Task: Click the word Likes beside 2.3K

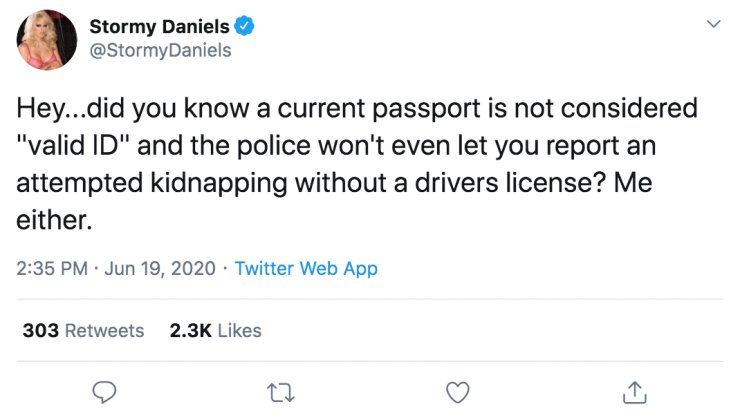Action: (239, 330)
